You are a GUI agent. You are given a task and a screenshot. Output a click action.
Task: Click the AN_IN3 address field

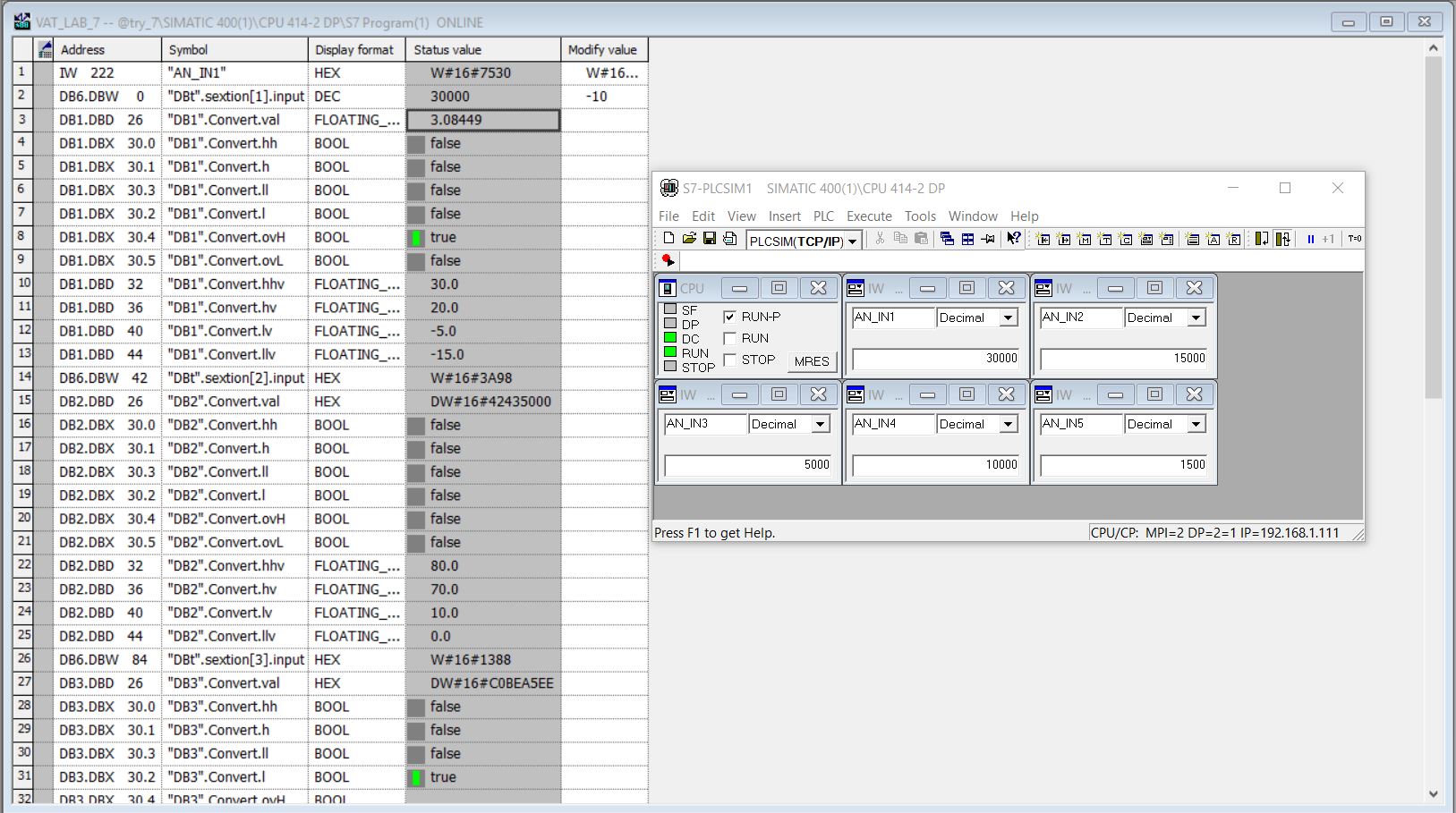coord(705,424)
